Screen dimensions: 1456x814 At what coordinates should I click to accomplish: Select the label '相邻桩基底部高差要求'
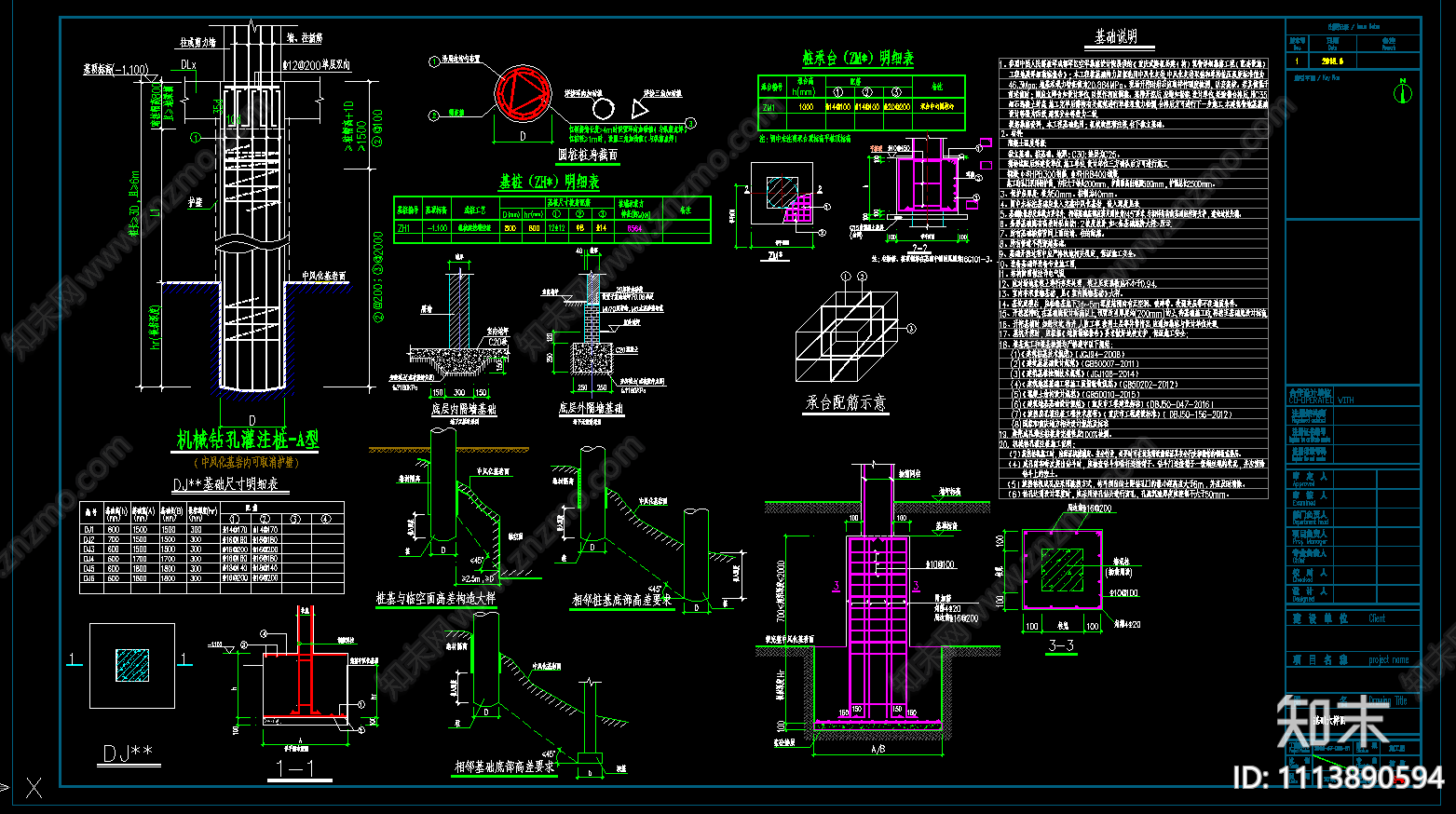click(621, 599)
